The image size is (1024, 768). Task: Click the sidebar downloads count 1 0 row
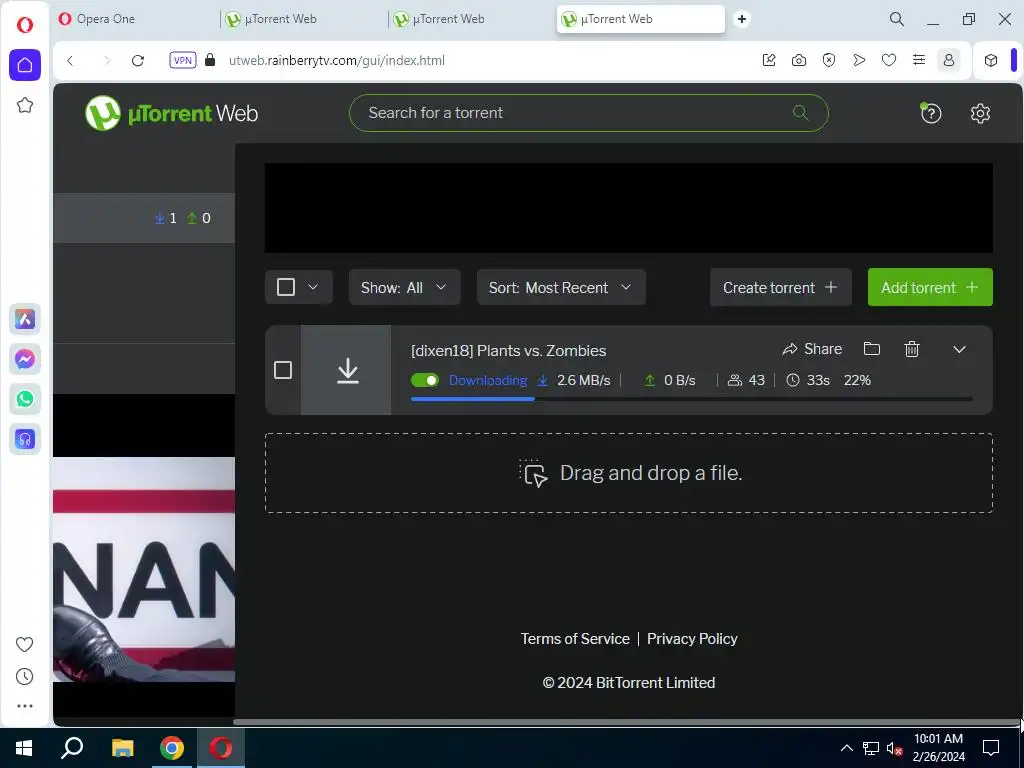(x=144, y=218)
